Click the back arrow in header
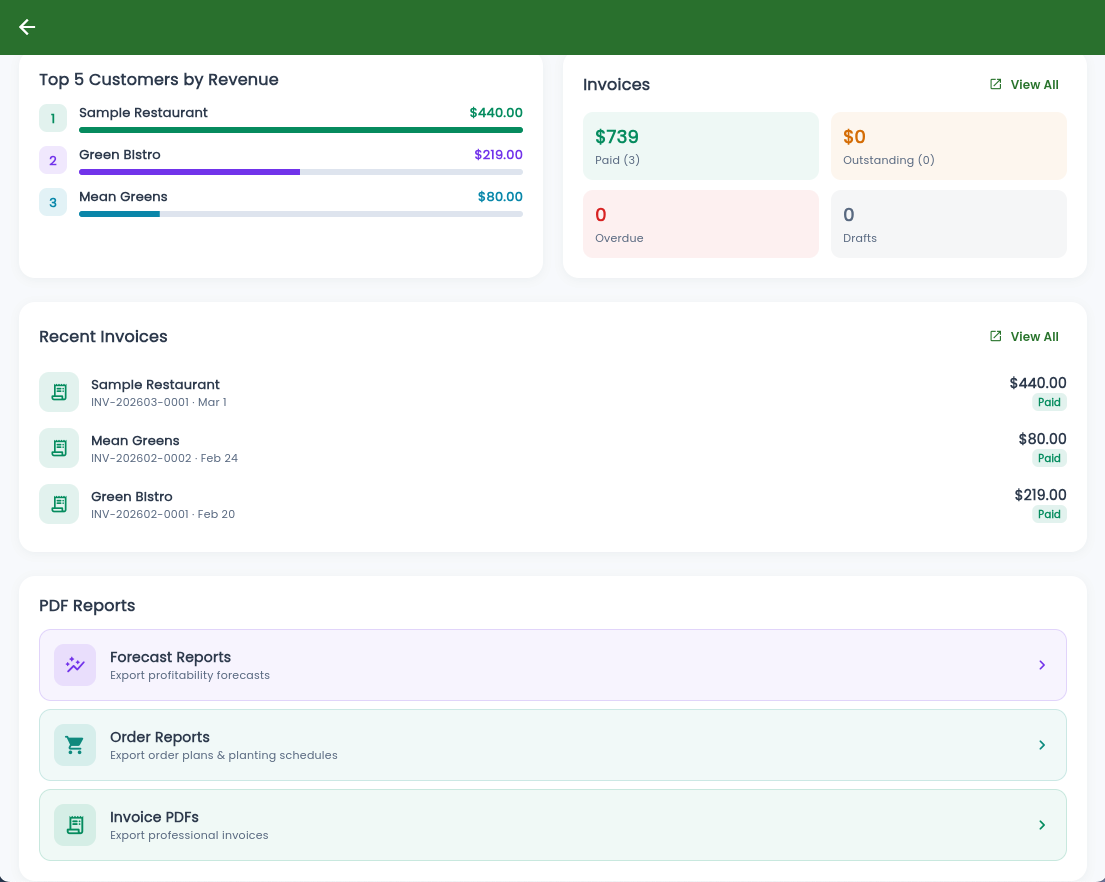 27,27
